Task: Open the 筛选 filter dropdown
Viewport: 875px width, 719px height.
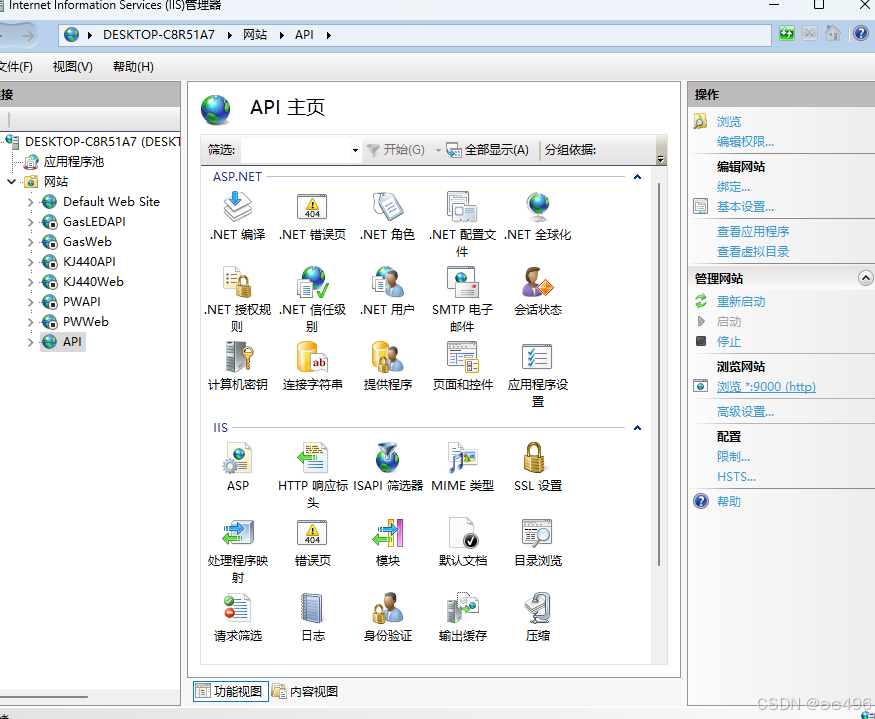Action: coord(355,150)
